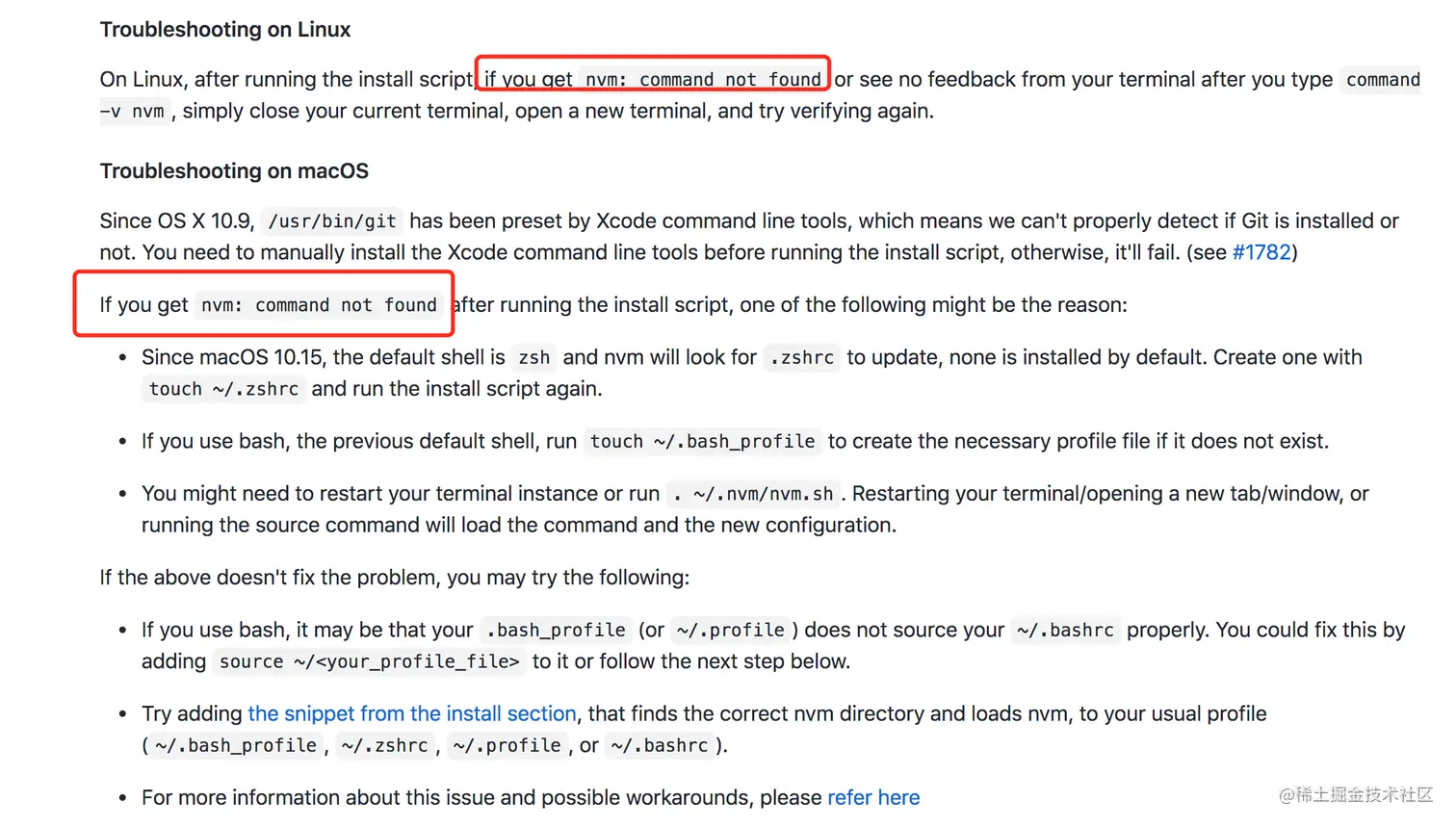
Task: Click the "-v nvm" code fragment
Action: point(133,112)
